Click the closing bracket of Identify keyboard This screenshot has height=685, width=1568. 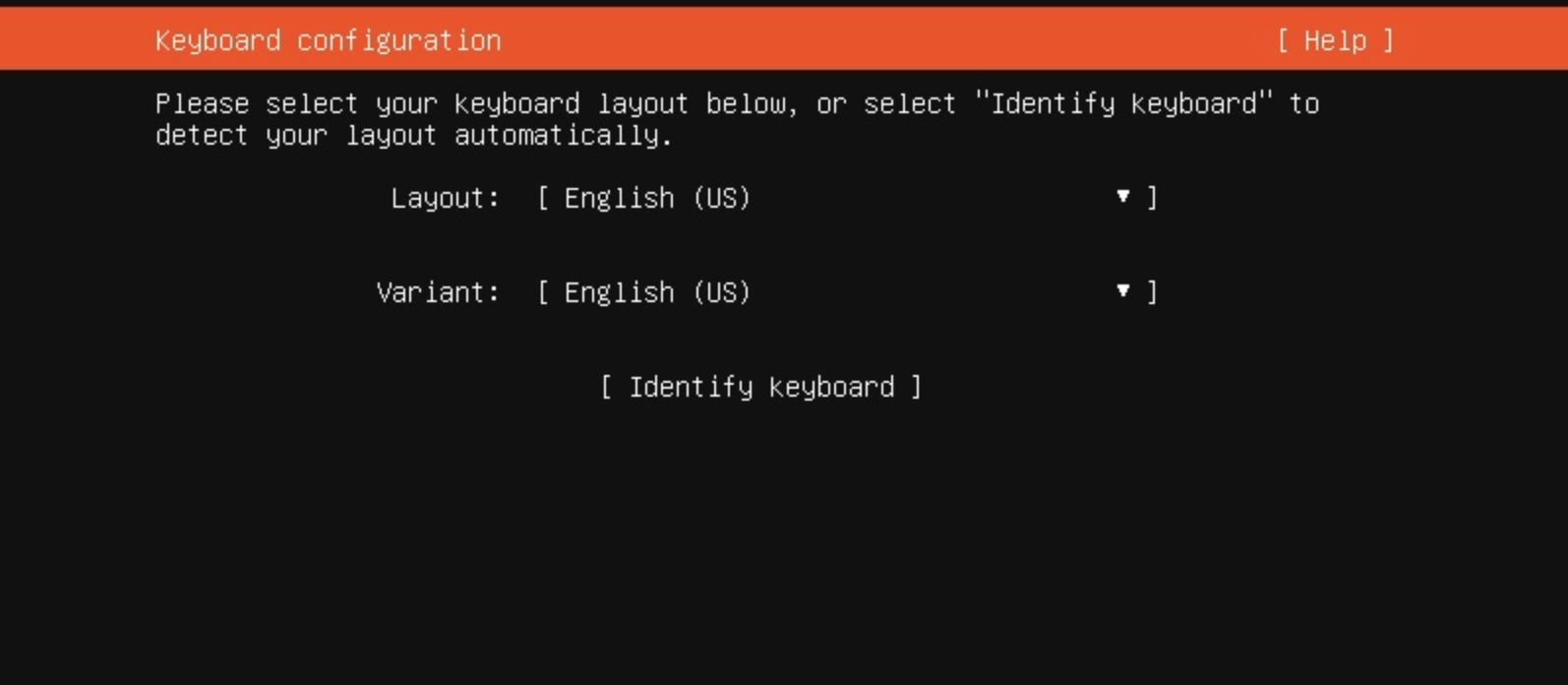pos(916,387)
